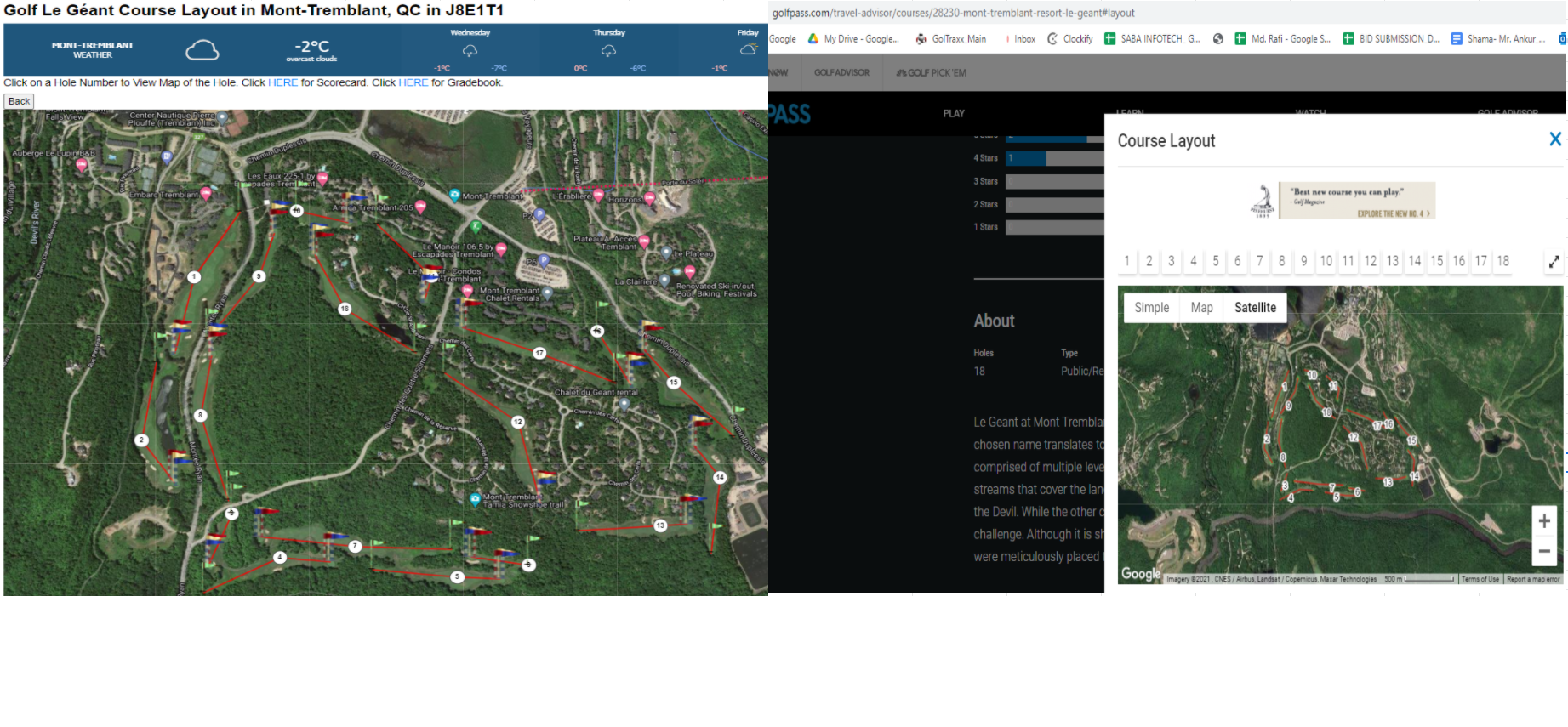Click hole 8 marker on the left course map
The height and width of the screenshot is (727, 1568).
click(200, 415)
